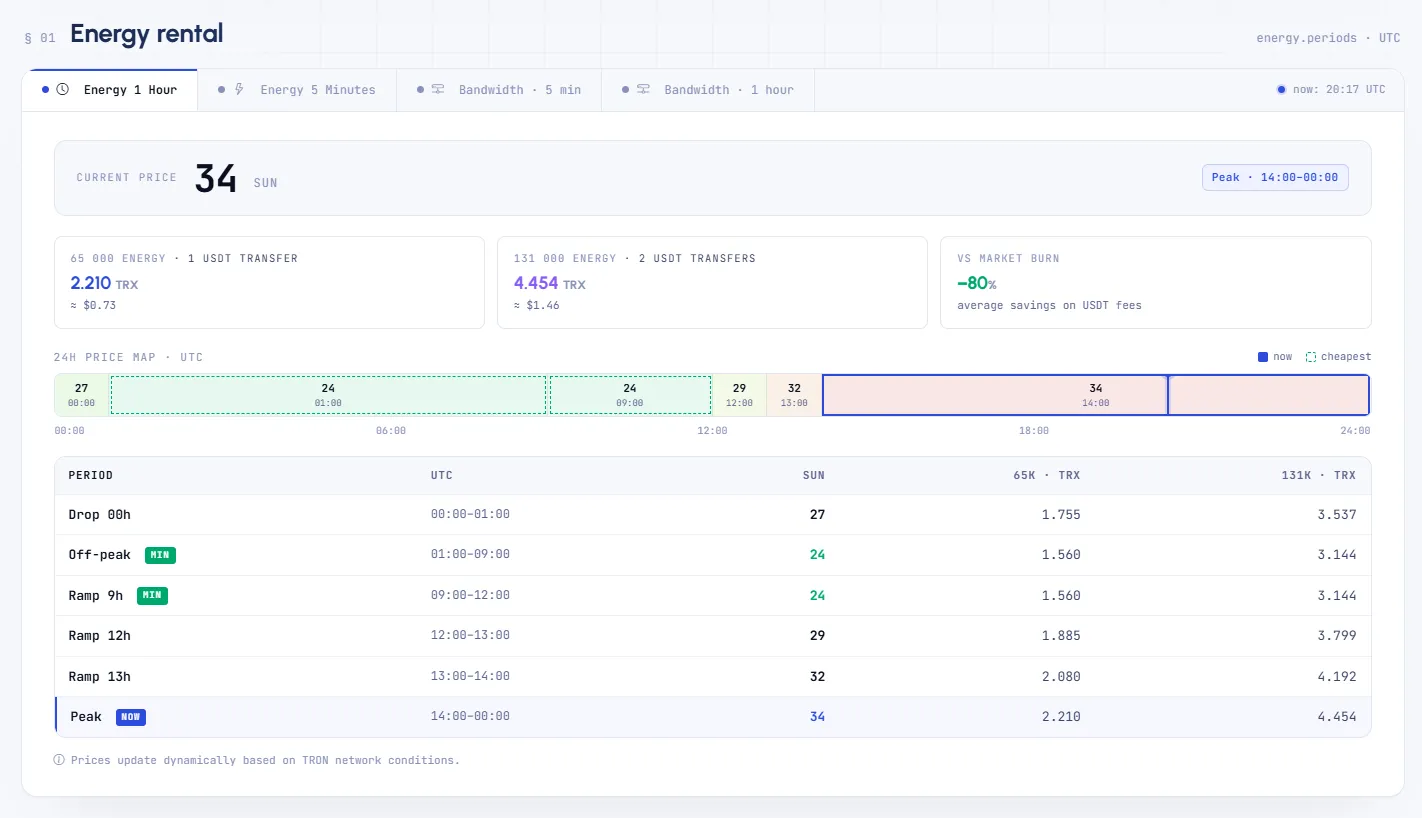The height and width of the screenshot is (818, 1422).
Task: Click the 131 000 Energy 2 USDT transfers card
Action: [x=712, y=282]
